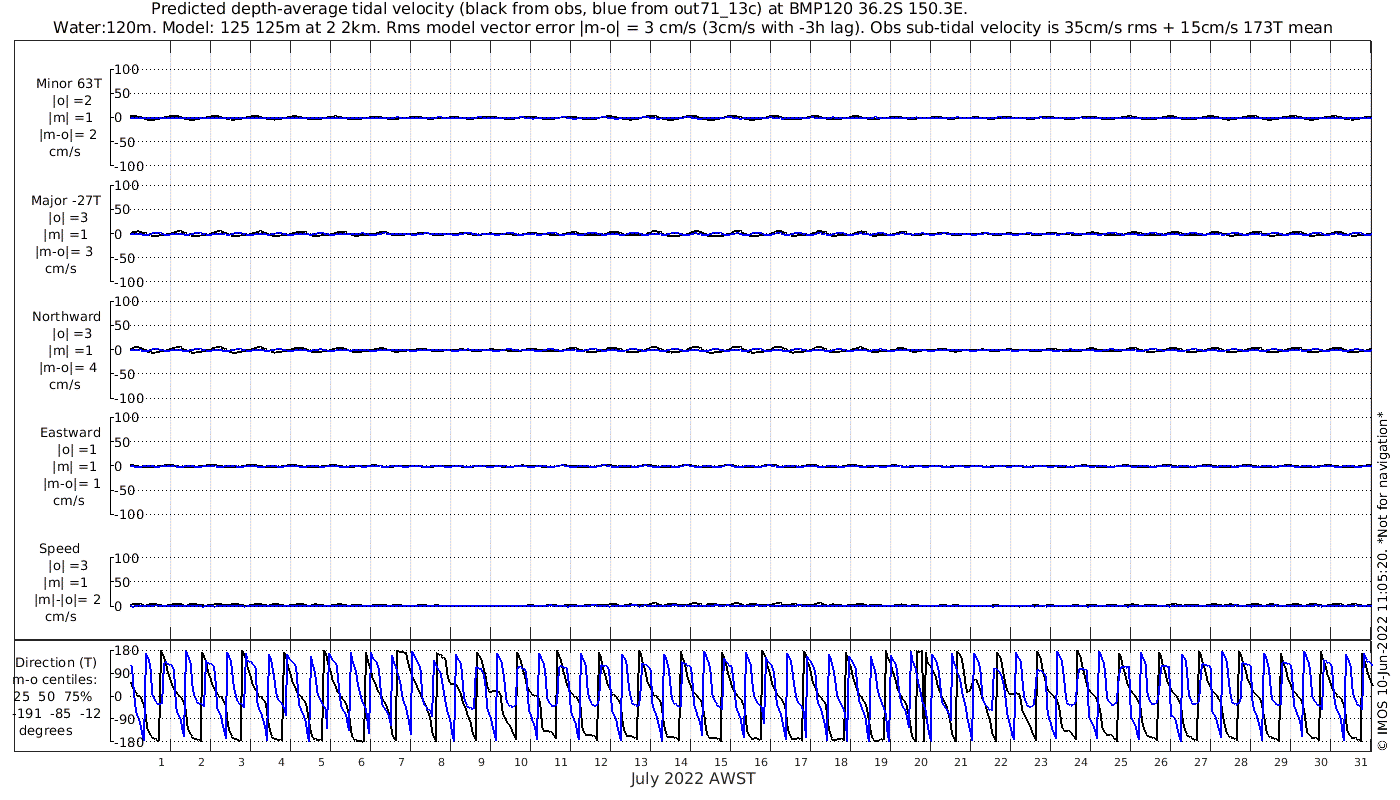Click the plot title line 'Predicted depth-average tidal velocity'
Screen dimensions: 1400x800
(559, 9)
